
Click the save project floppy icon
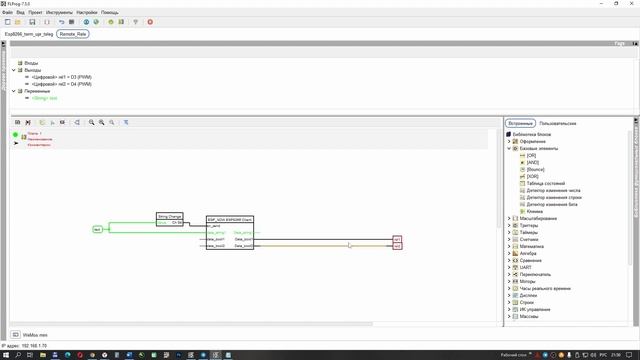tap(32, 22)
